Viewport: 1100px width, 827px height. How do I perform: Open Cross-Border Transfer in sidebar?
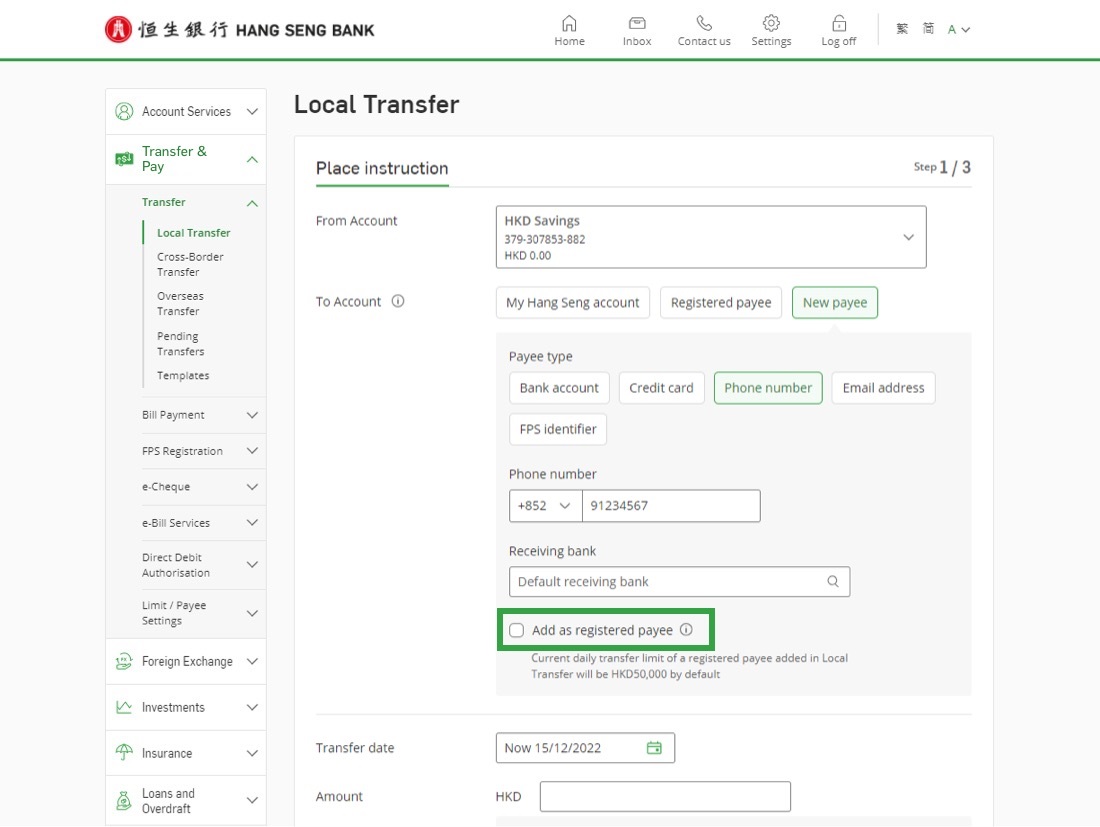pyautogui.click(x=190, y=264)
